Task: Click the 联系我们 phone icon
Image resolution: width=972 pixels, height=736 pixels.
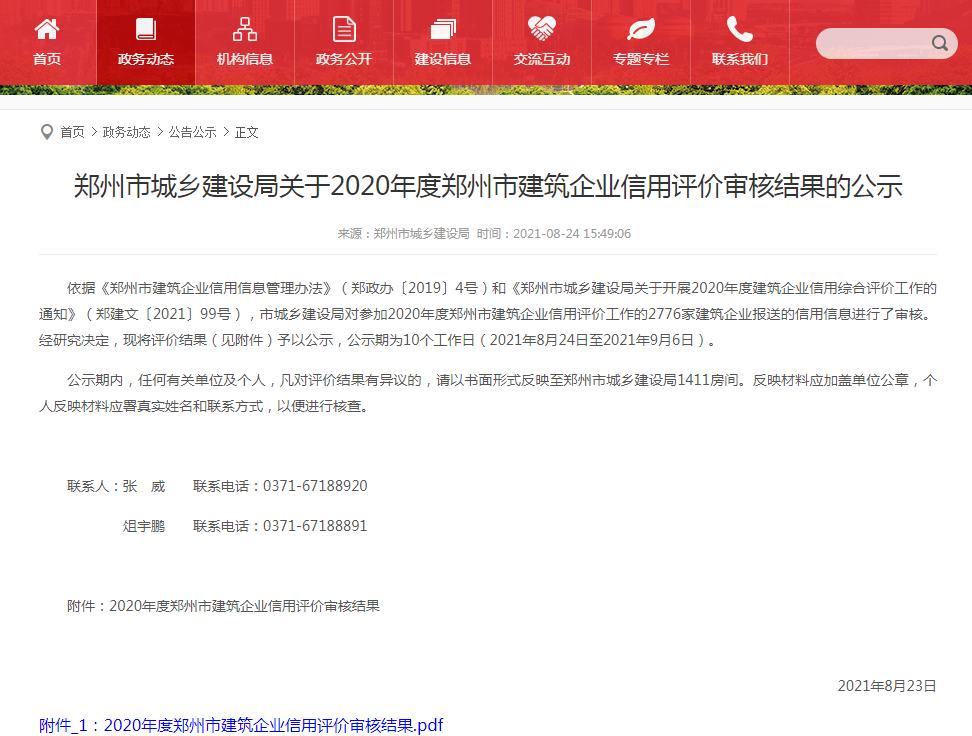Action: (x=740, y=28)
